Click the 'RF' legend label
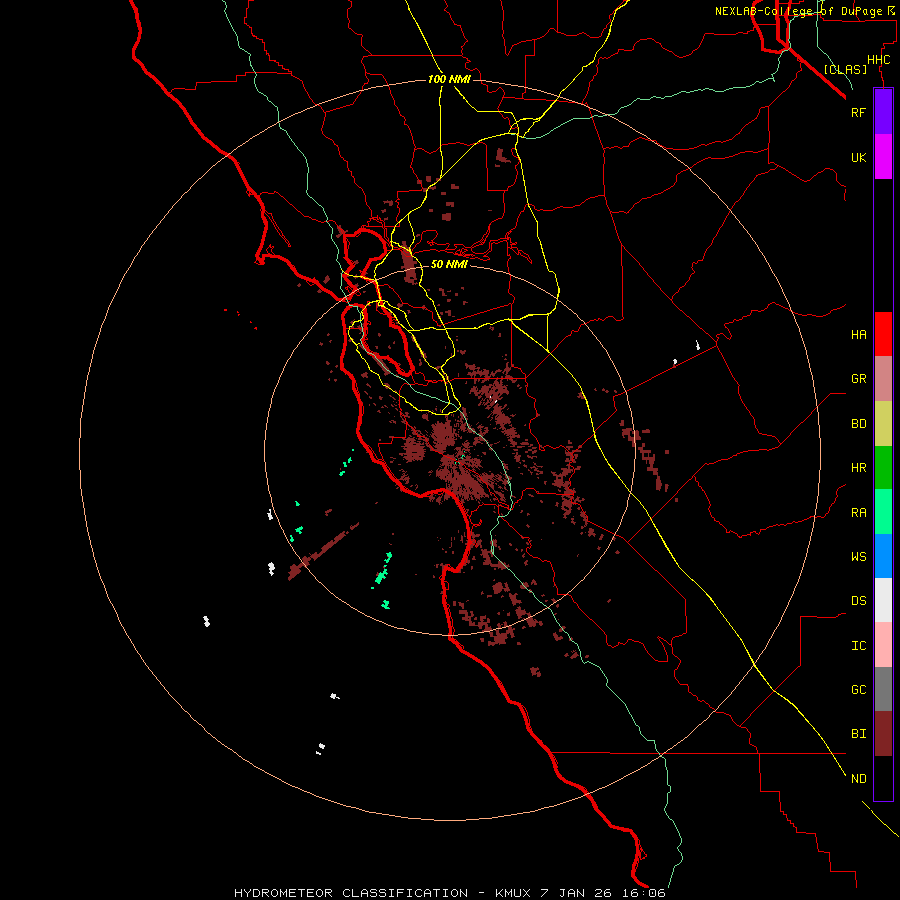The image size is (900, 900). (858, 112)
